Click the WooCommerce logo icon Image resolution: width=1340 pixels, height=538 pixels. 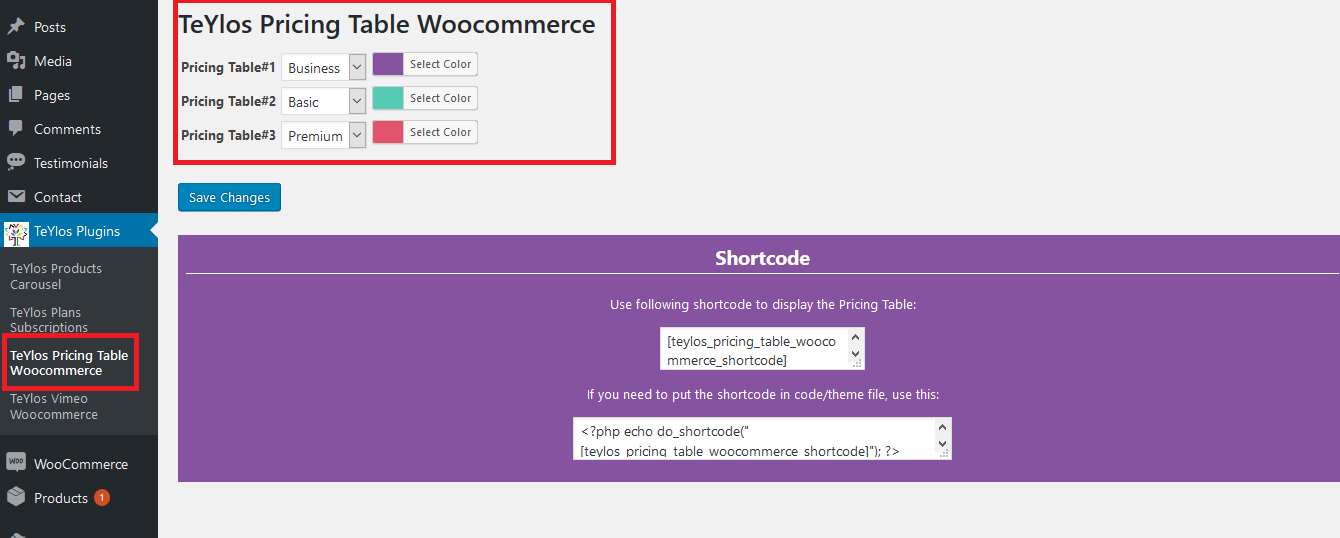(x=16, y=464)
